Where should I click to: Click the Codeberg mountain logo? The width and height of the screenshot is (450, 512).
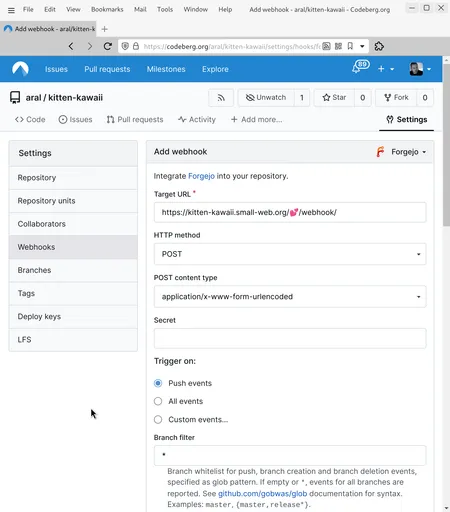click(x=20, y=69)
